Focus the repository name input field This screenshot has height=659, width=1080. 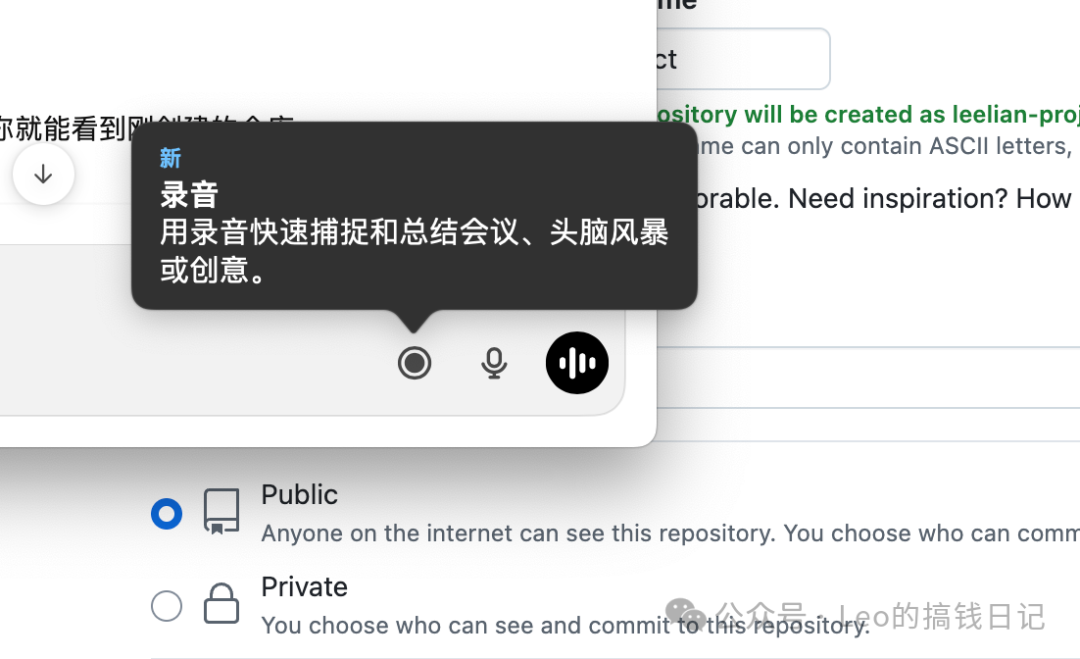pyautogui.click(x=743, y=59)
